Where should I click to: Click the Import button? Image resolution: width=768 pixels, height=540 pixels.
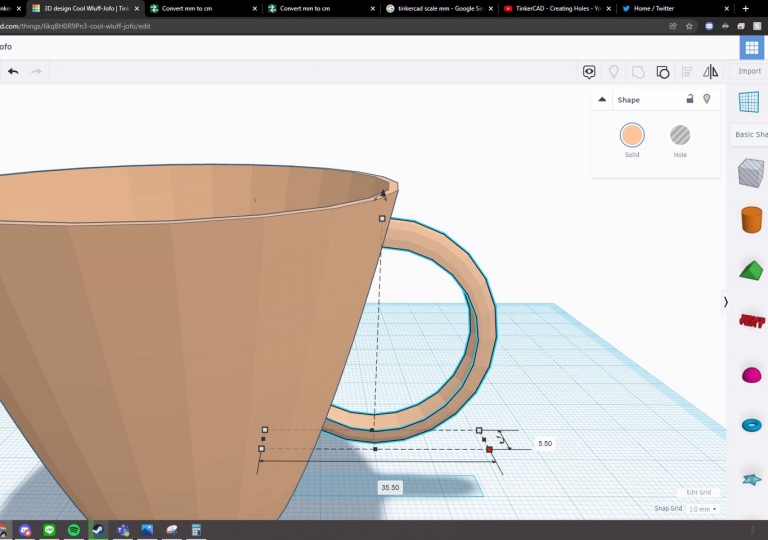pos(749,71)
